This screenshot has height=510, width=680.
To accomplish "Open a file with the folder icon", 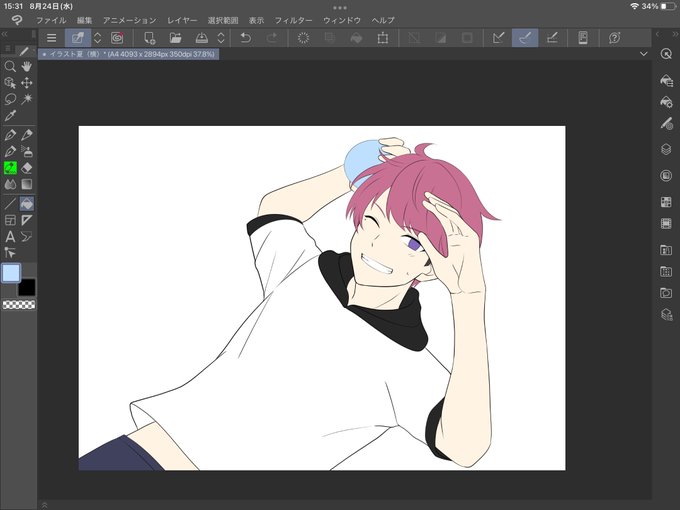I will click(x=176, y=38).
